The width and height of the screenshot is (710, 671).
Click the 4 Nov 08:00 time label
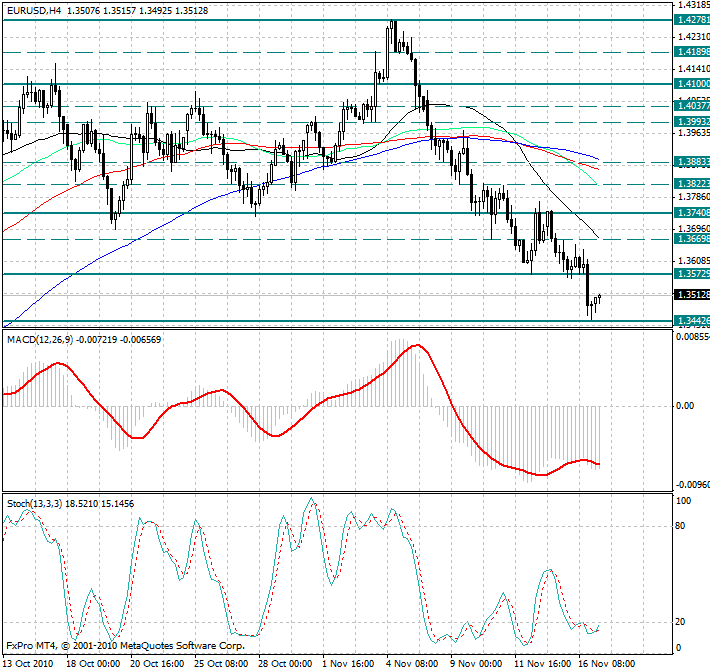point(413,662)
